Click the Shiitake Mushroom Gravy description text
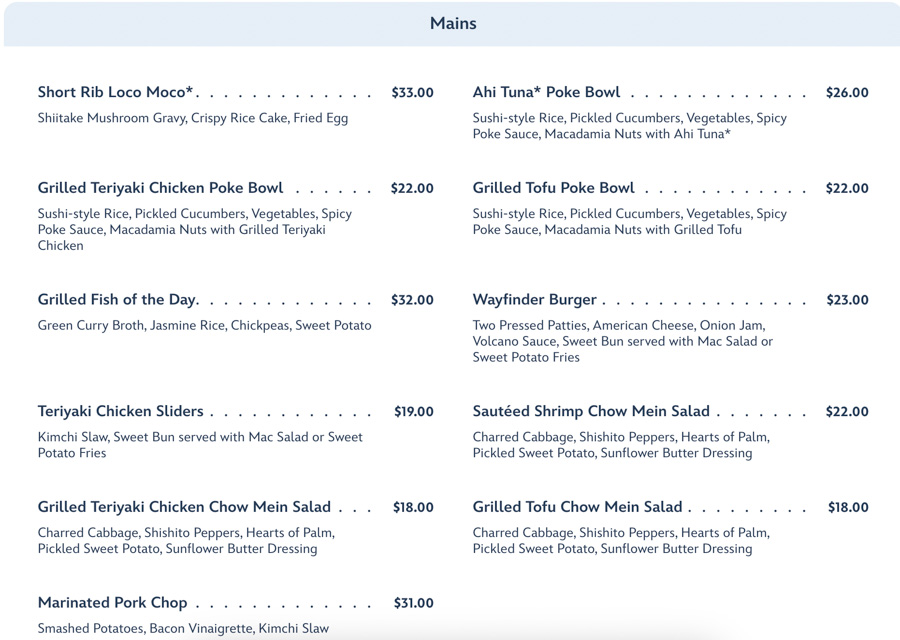 [193, 118]
